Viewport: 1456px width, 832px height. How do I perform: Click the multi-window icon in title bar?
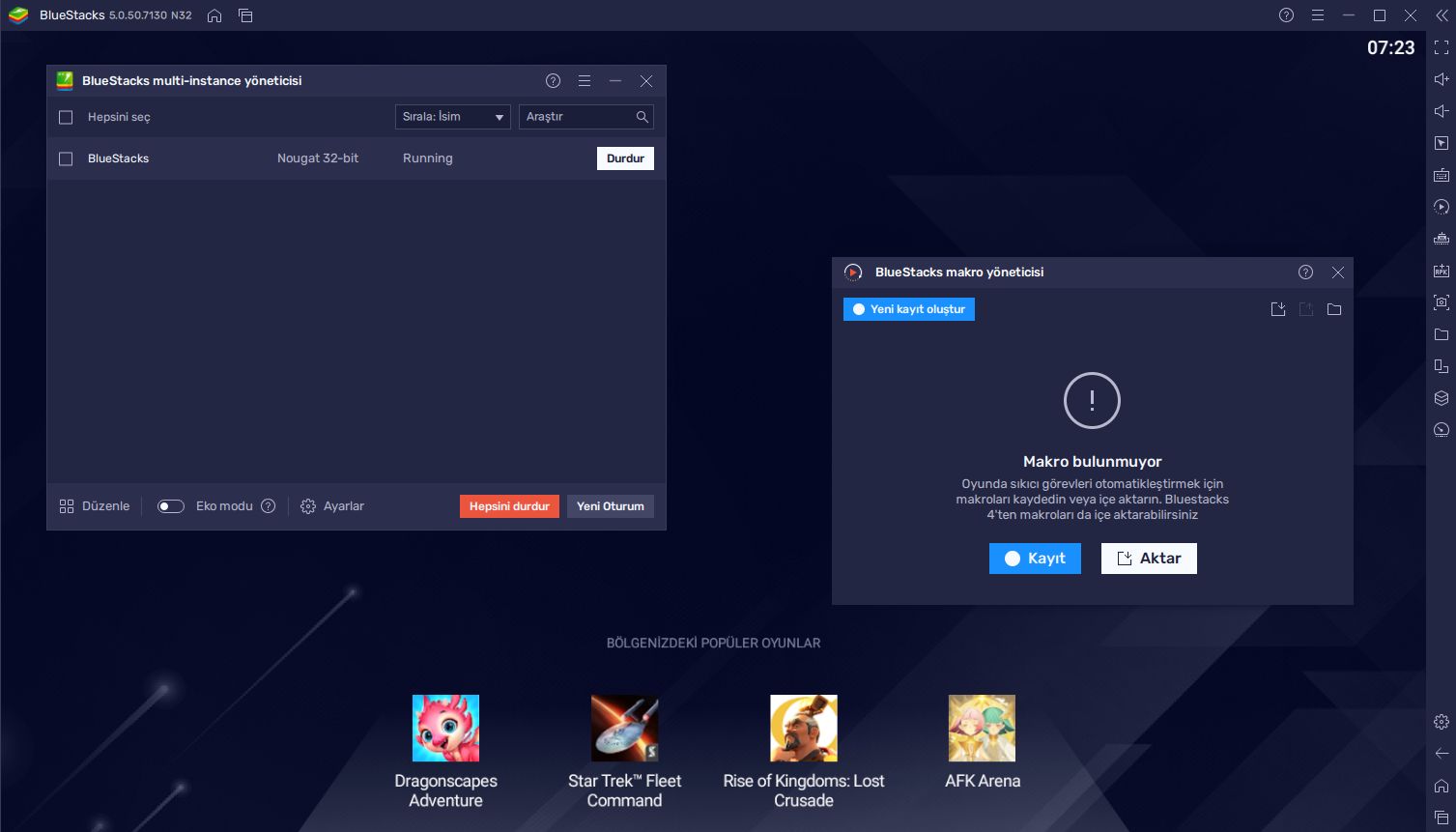tap(245, 15)
